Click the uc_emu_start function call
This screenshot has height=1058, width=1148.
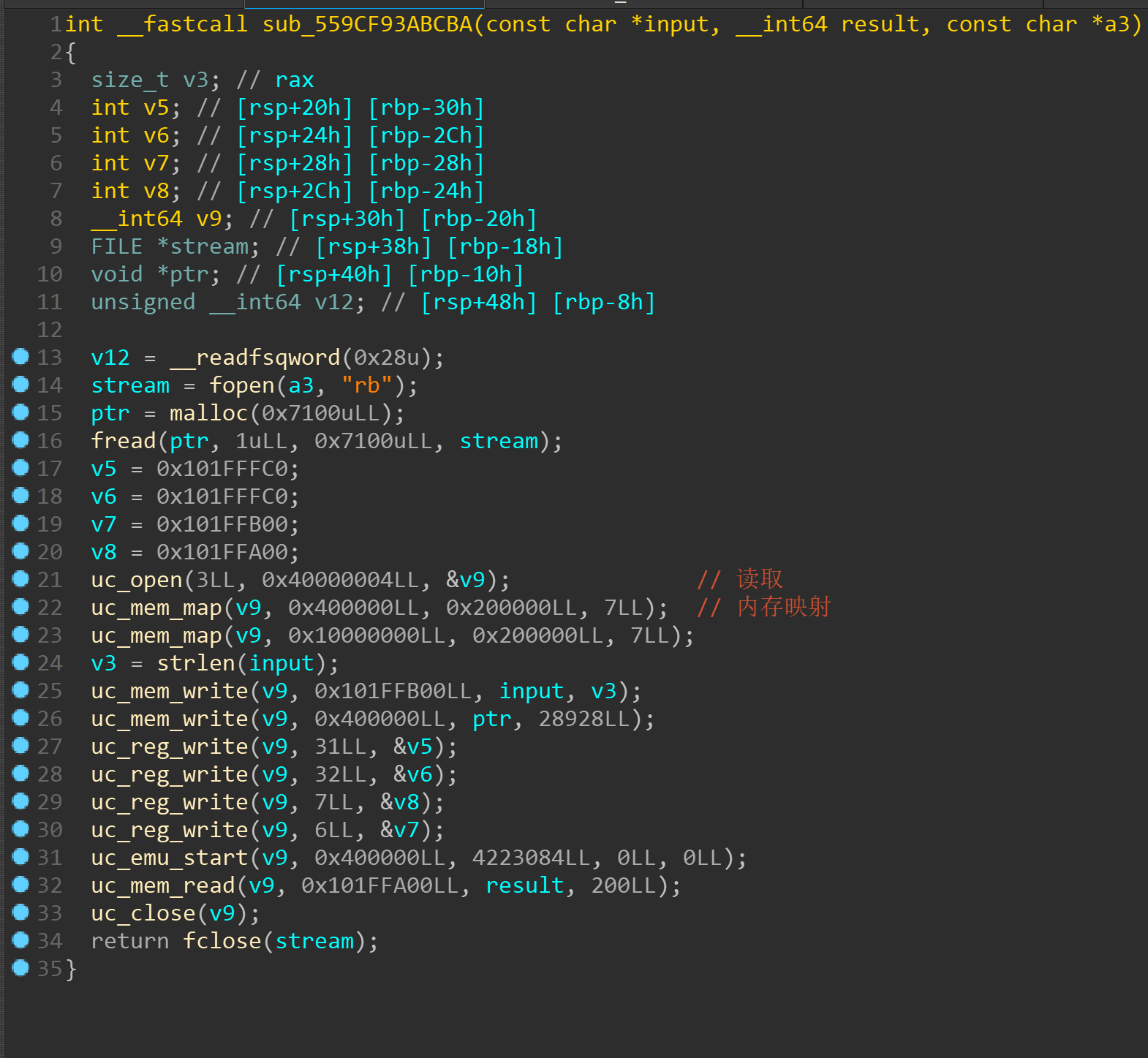[x=170, y=858]
